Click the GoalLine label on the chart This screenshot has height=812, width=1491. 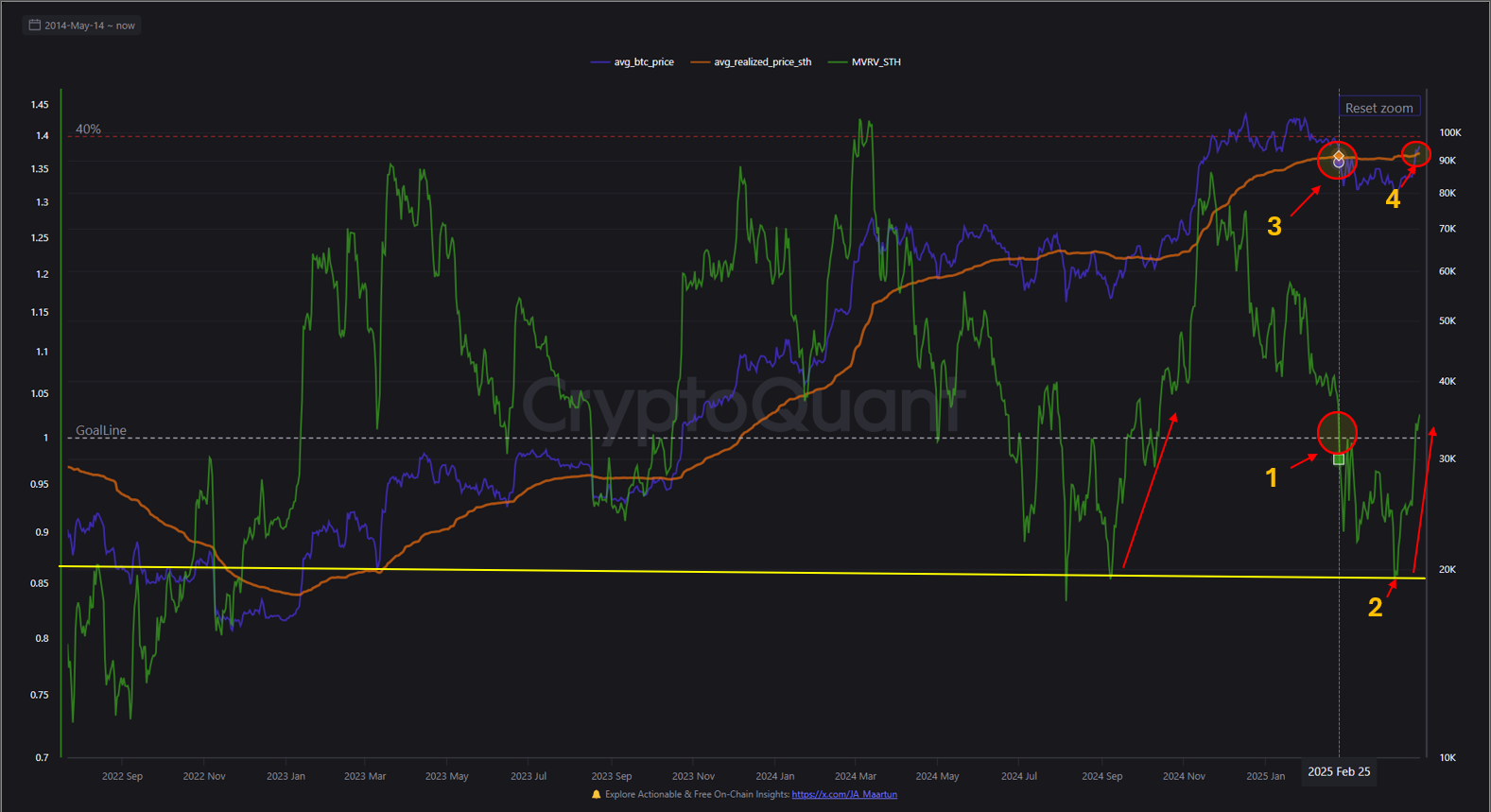pos(101,430)
